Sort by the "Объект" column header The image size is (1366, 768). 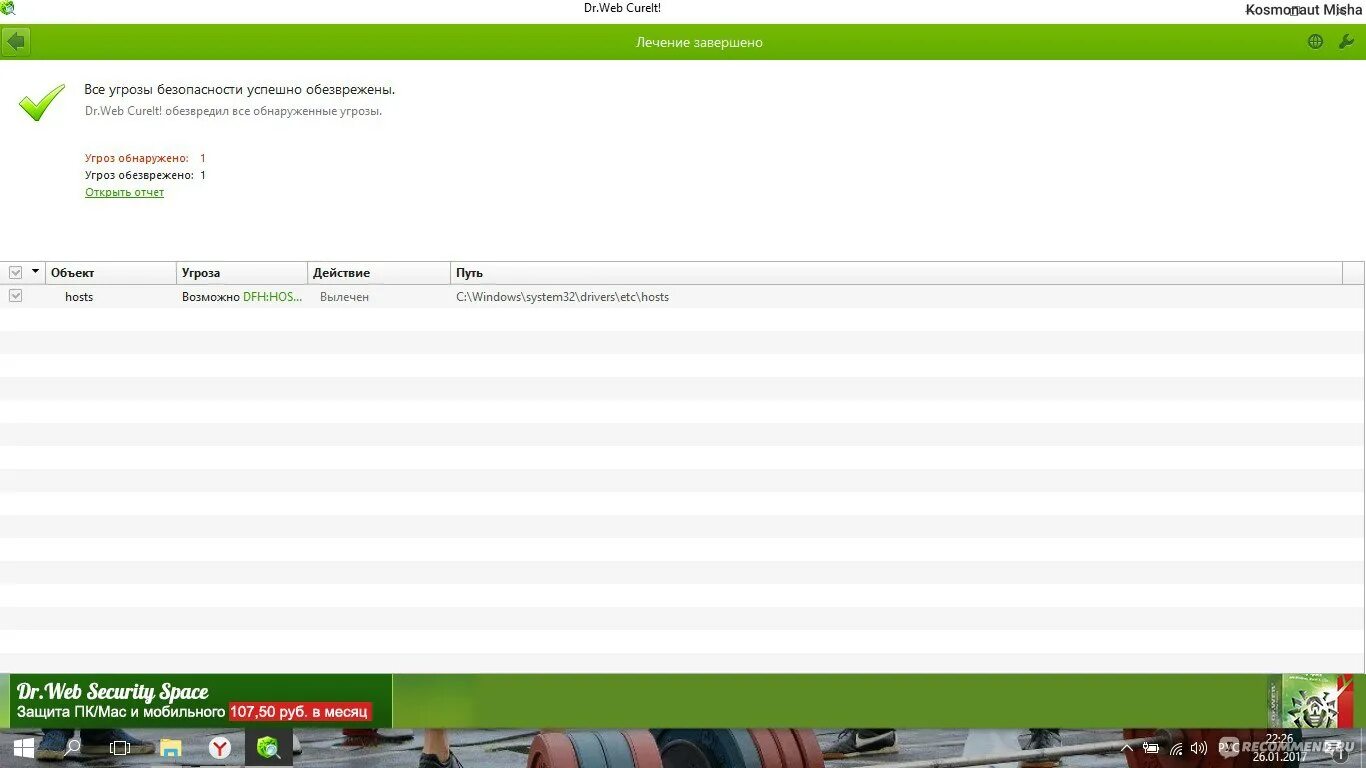click(x=111, y=272)
